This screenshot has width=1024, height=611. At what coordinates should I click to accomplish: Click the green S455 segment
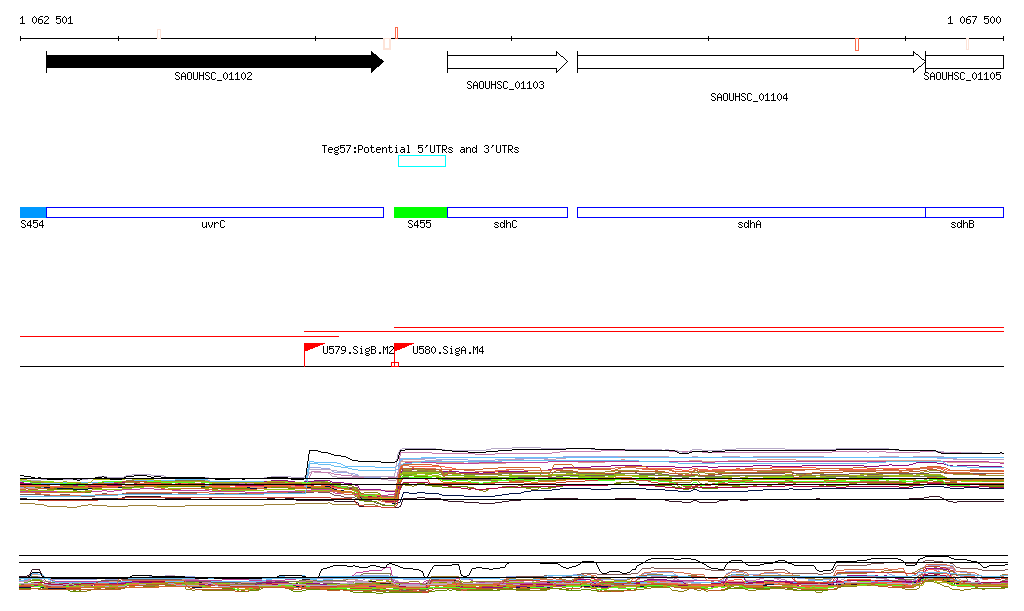[x=420, y=212]
